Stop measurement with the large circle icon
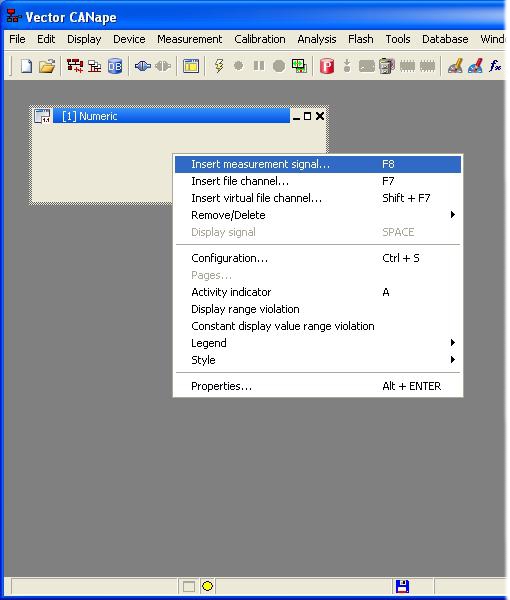 click(279, 66)
